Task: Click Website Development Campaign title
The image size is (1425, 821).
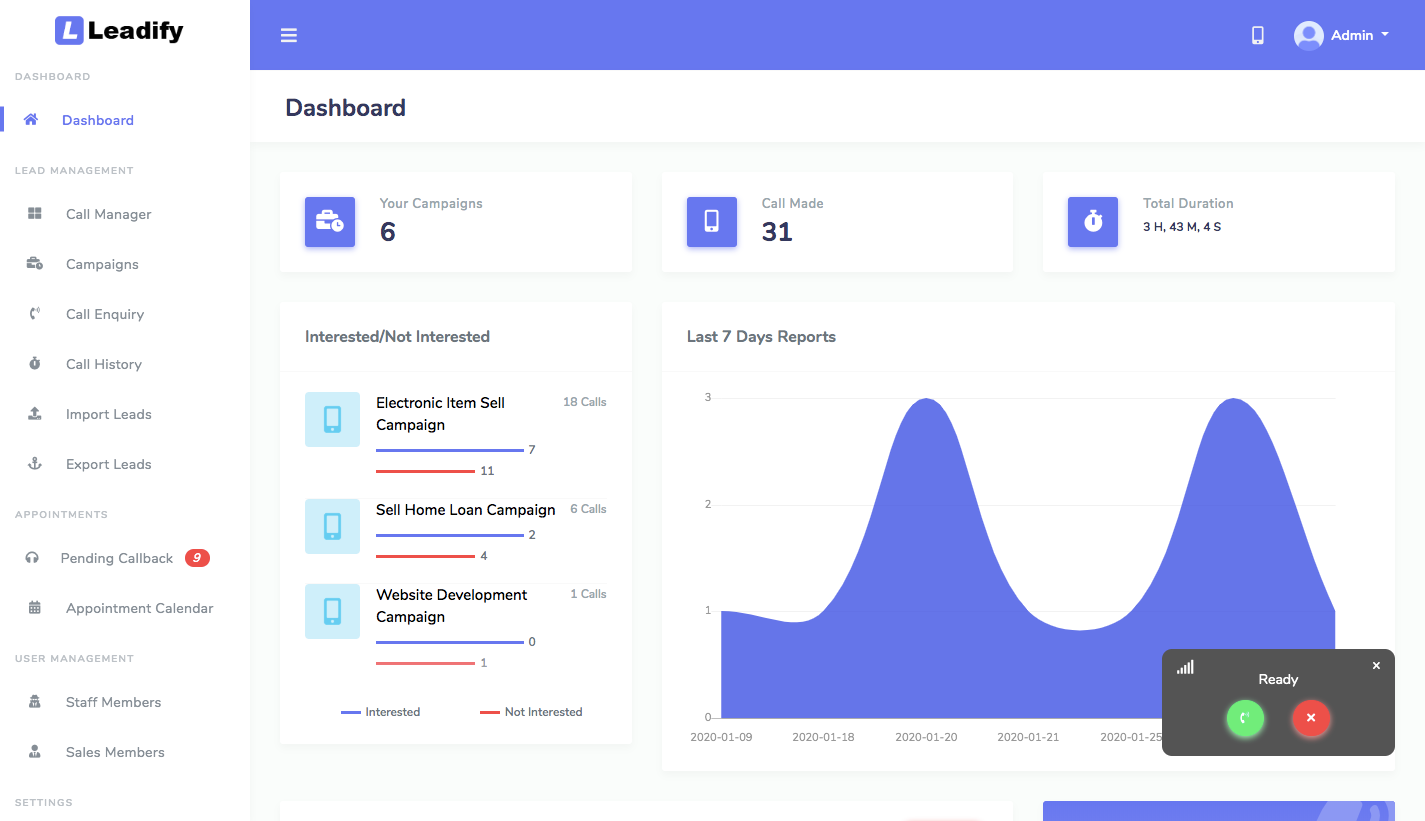Action: 451,606
